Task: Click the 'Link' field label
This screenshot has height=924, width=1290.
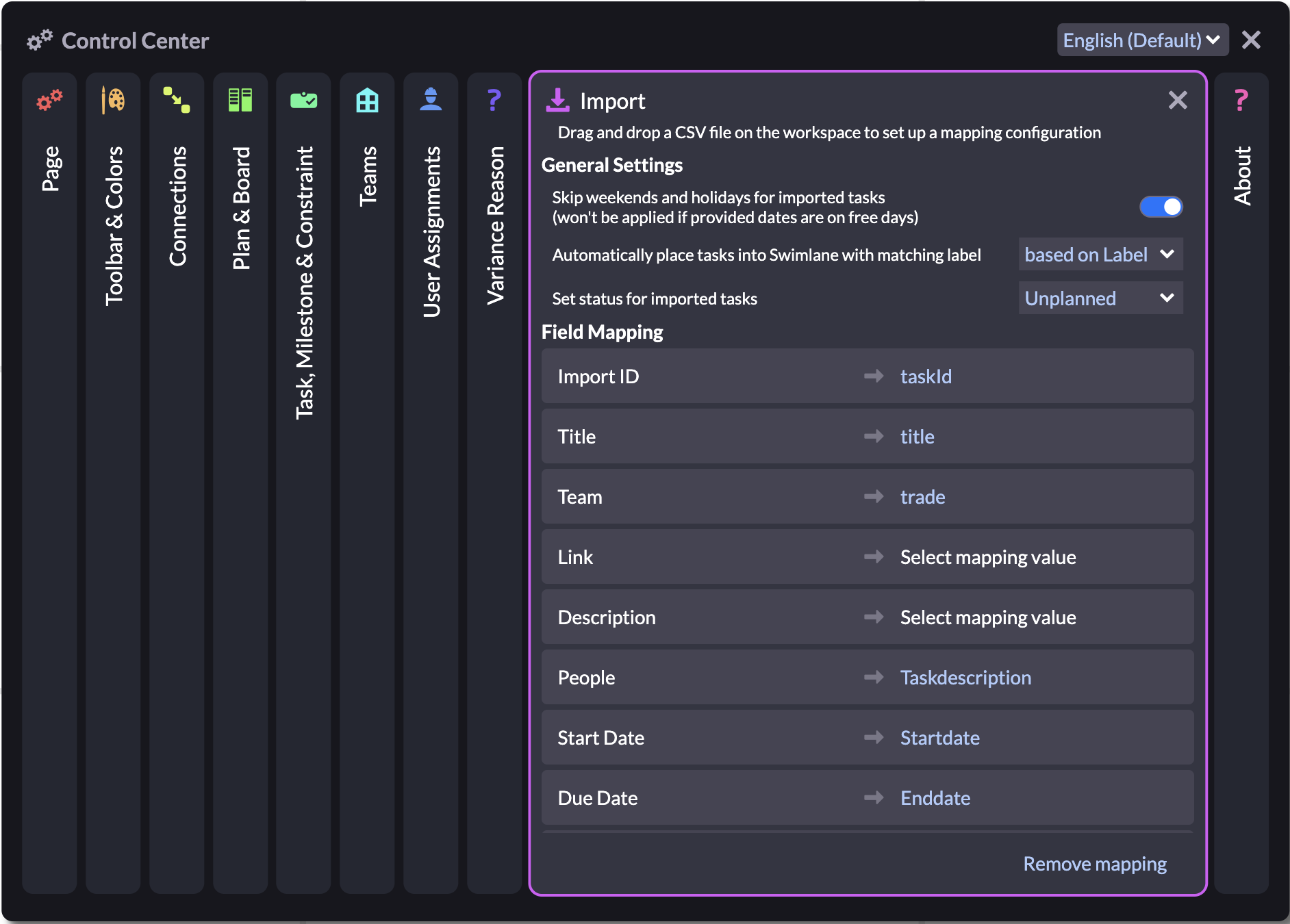Action: tap(575, 557)
